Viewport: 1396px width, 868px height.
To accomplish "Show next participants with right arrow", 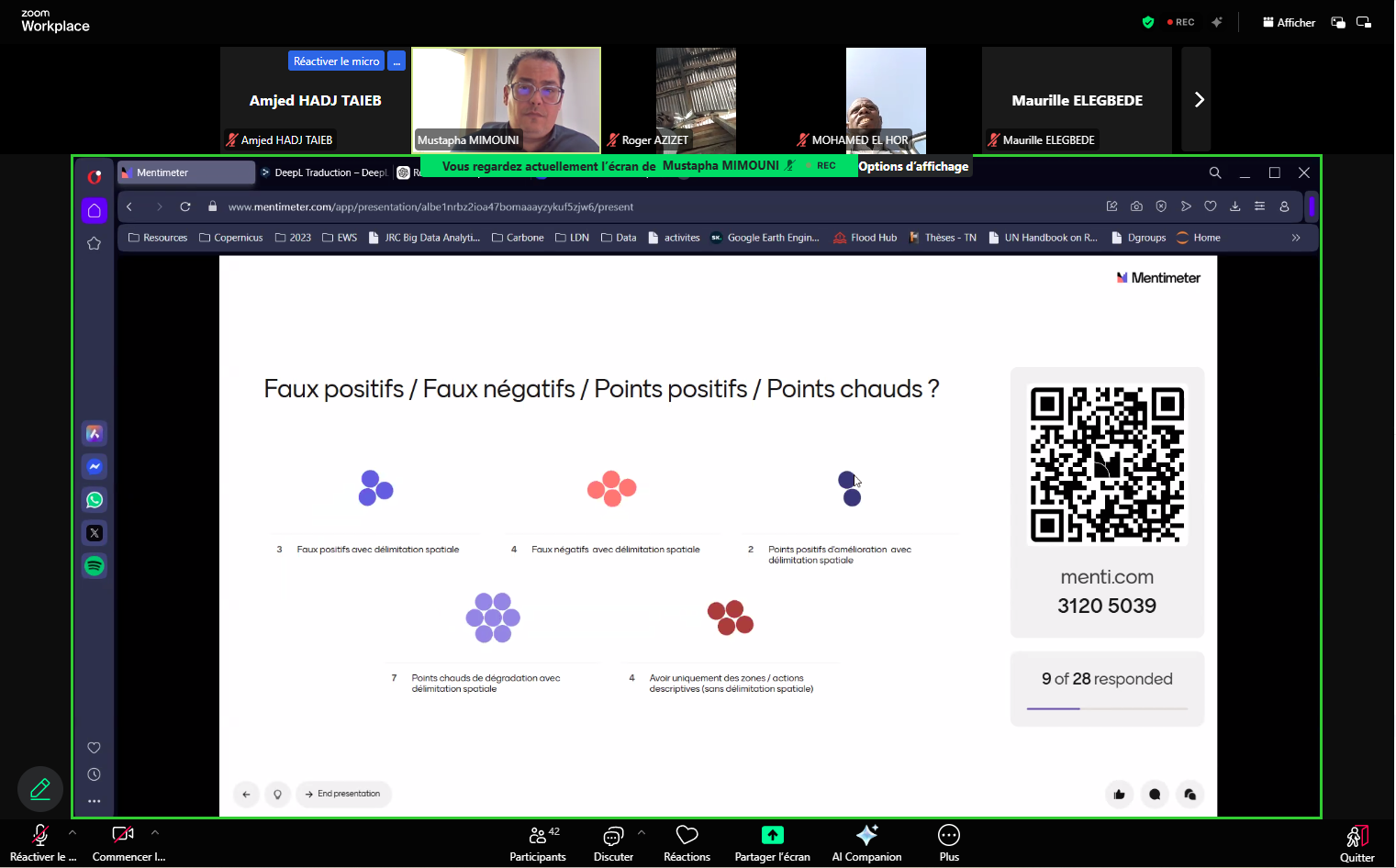I will (1198, 100).
